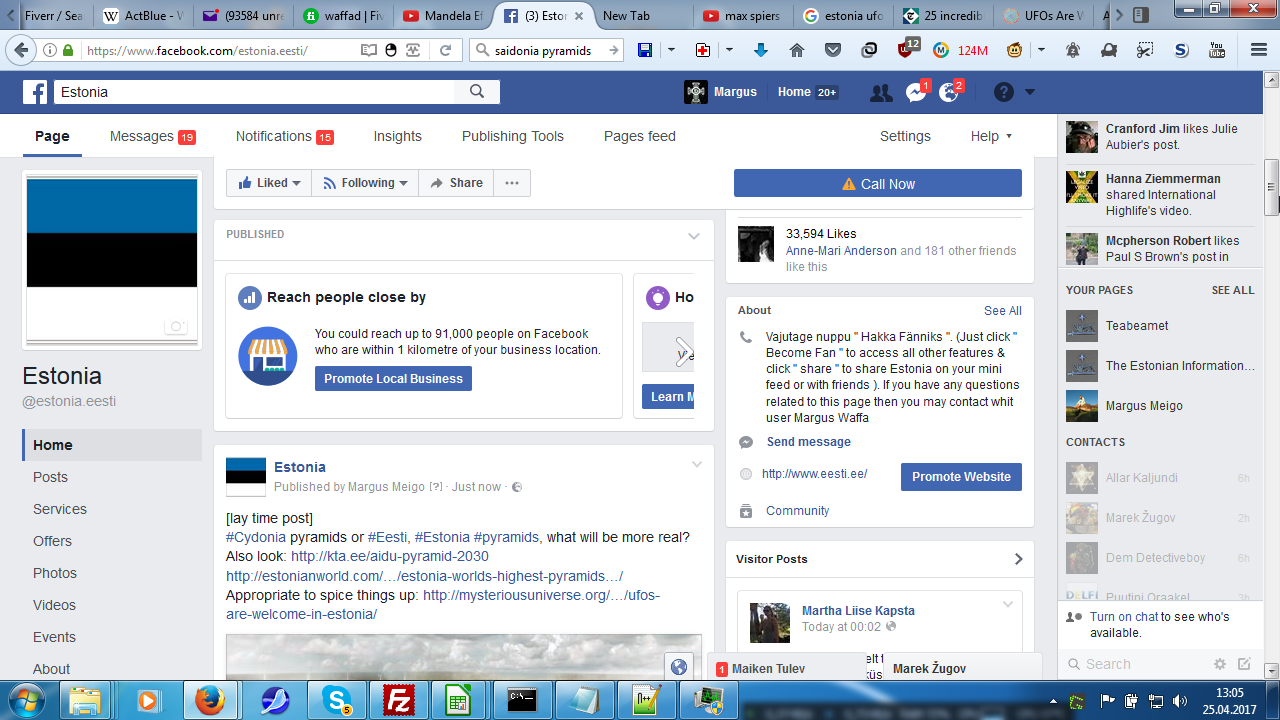Open chat settings gear icon
The width and height of the screenshot is (1280, 720).
point(1220,664)
